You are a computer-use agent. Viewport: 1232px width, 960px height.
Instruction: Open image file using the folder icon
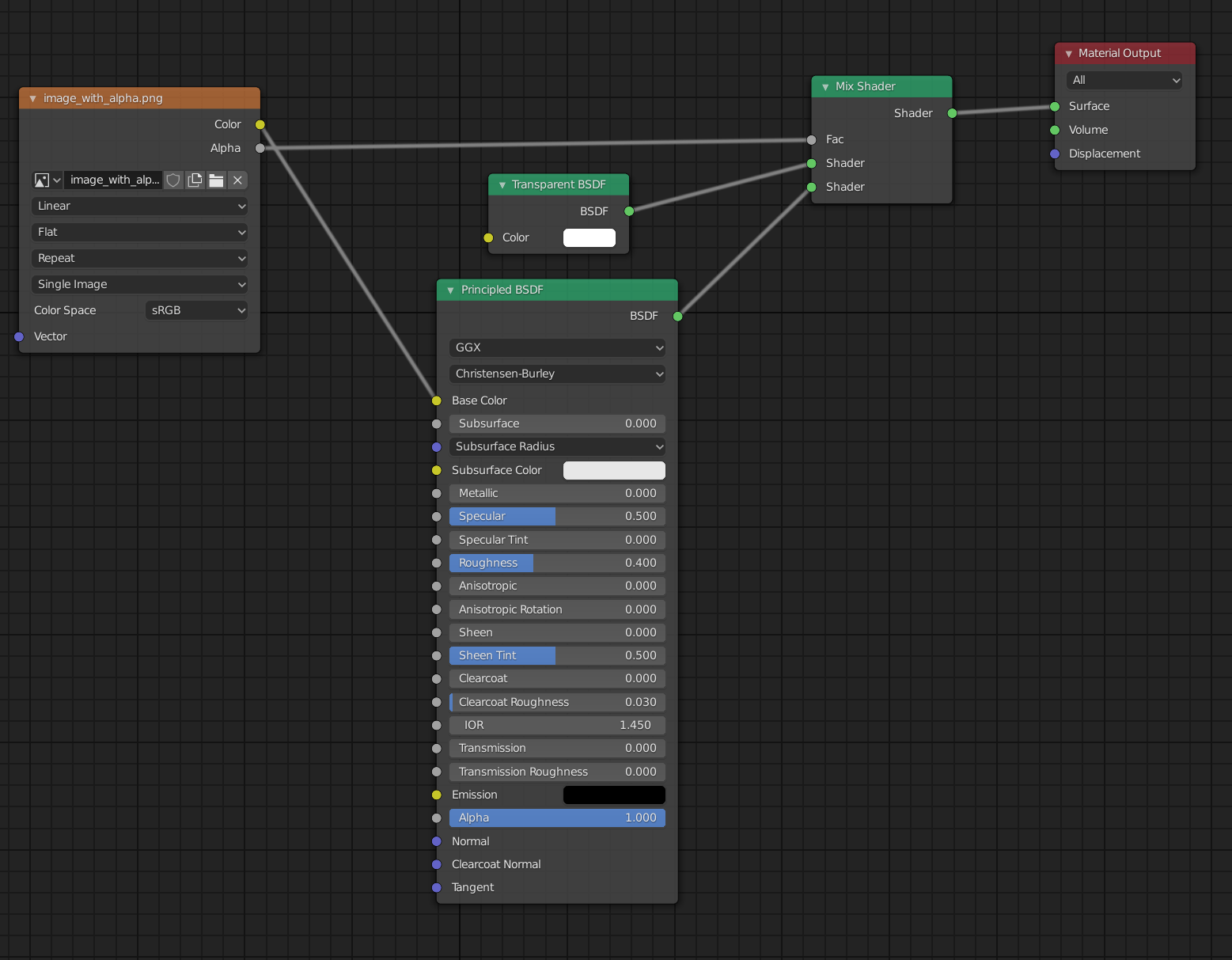(x=216, y=180)
